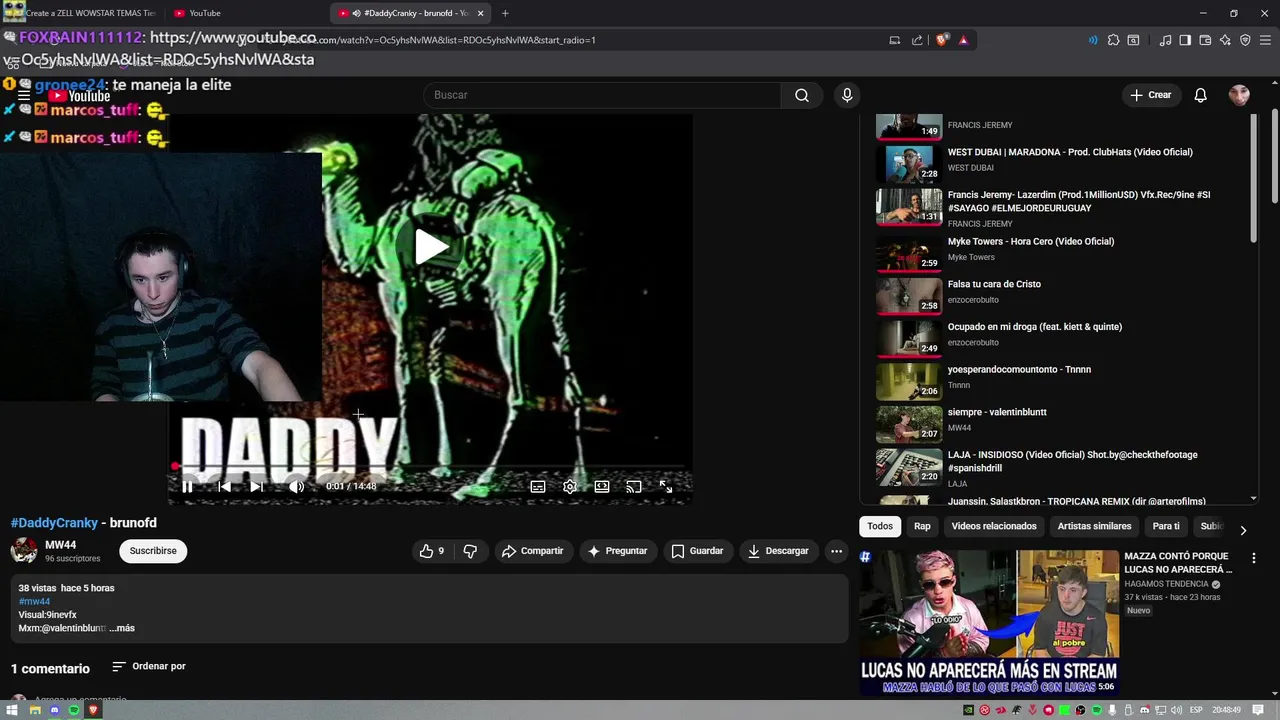This screenshot has width=1280, height=720.
Task: Click the Preguntar button
Action: coord(617,551)
